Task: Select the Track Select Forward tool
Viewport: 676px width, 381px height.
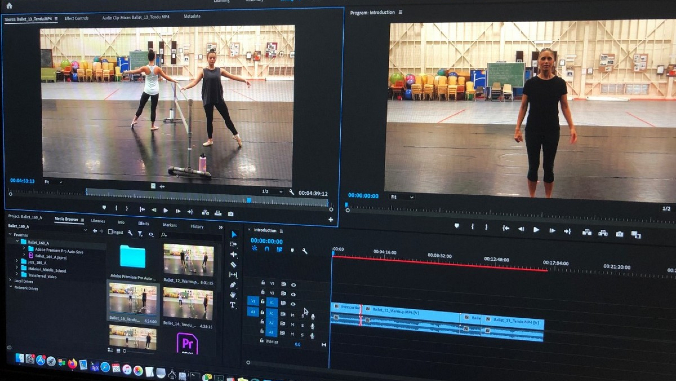Action: (x=234, y=244)
